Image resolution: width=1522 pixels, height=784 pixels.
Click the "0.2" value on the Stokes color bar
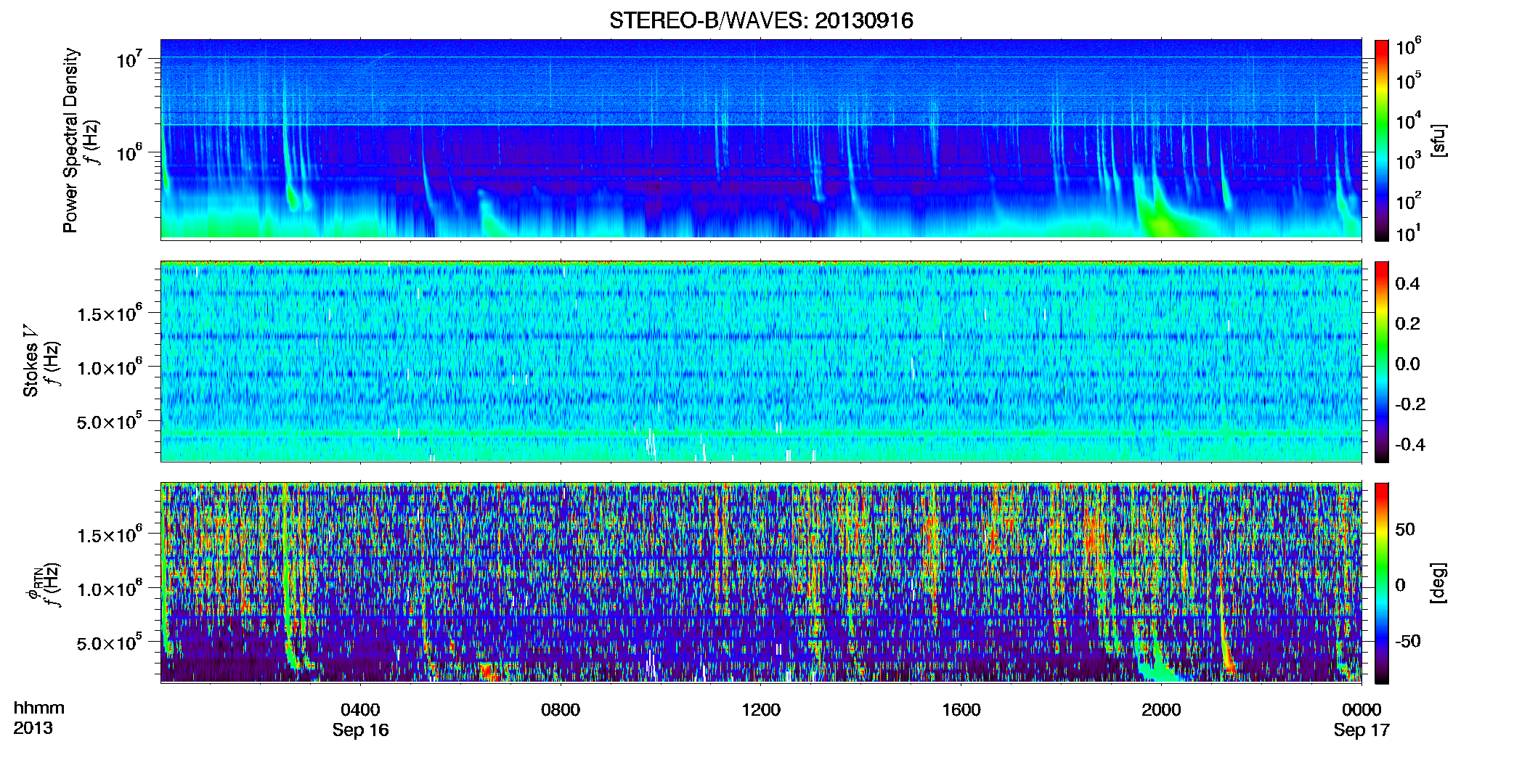pyautogui.click(x=1408, y=324)
